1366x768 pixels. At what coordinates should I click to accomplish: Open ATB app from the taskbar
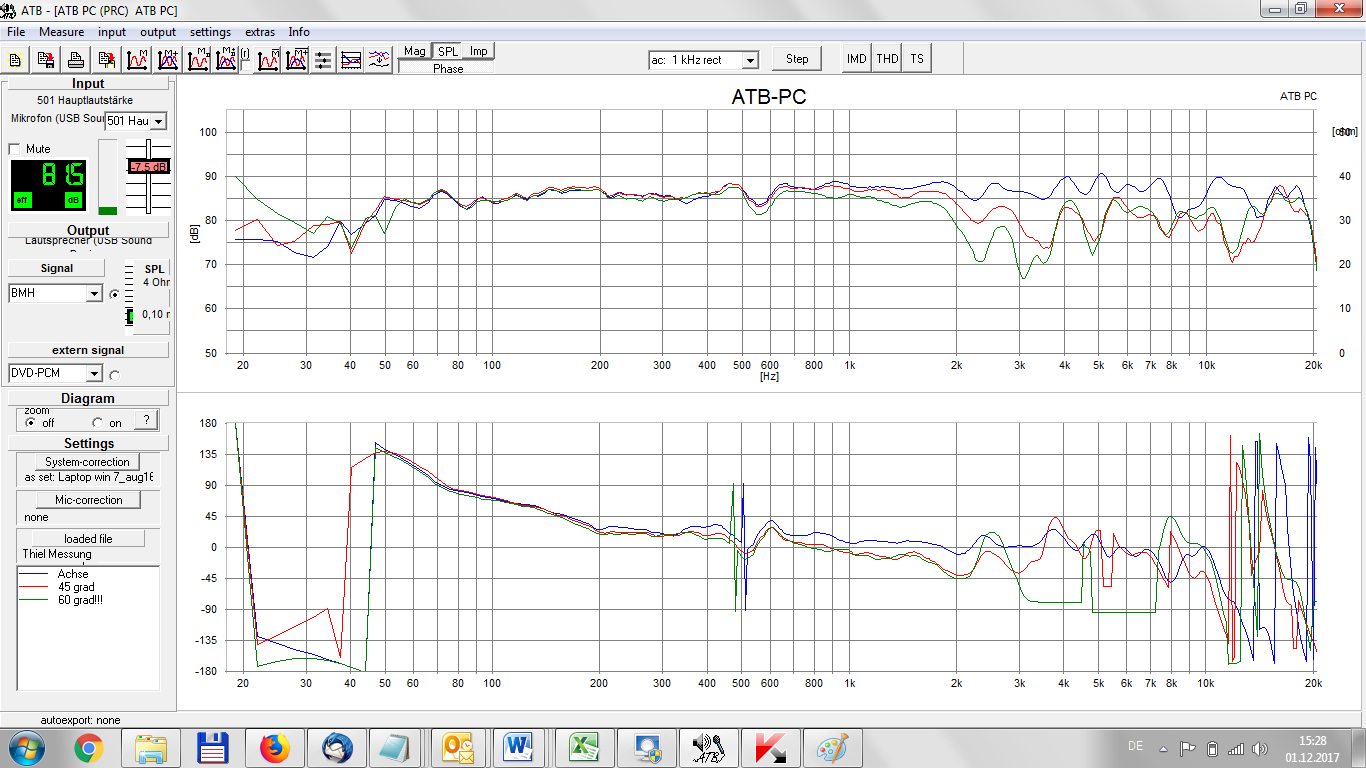pyautogui.click(x=707, y=747)
